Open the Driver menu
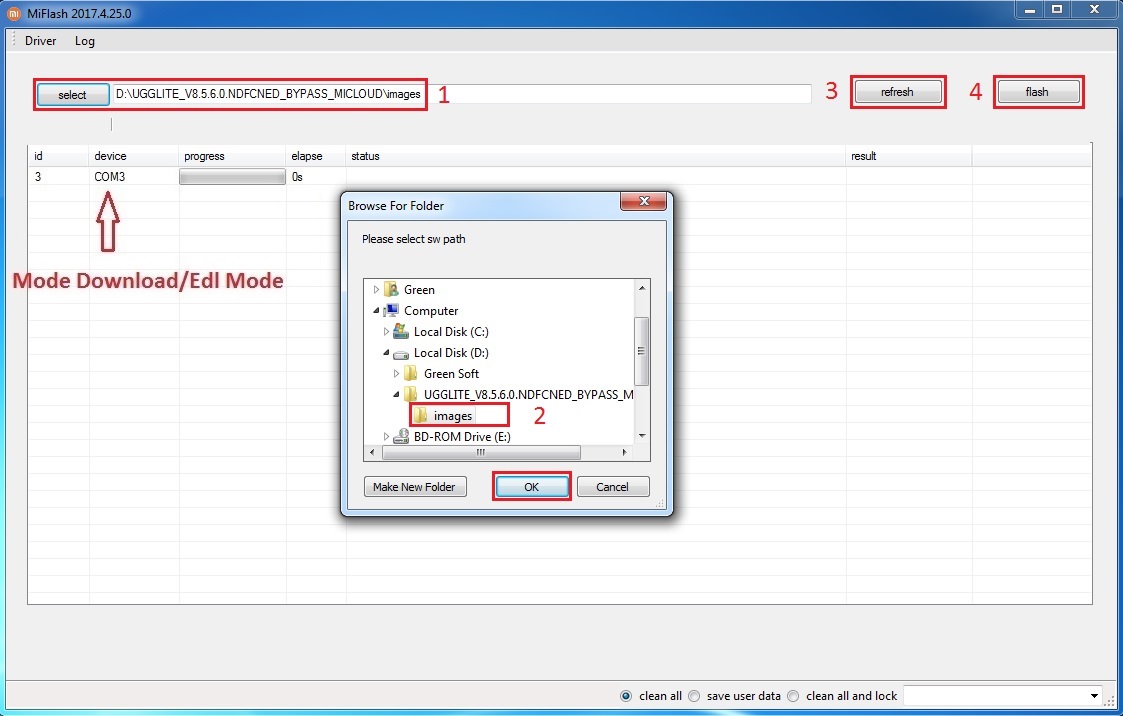 click(40, 41)
